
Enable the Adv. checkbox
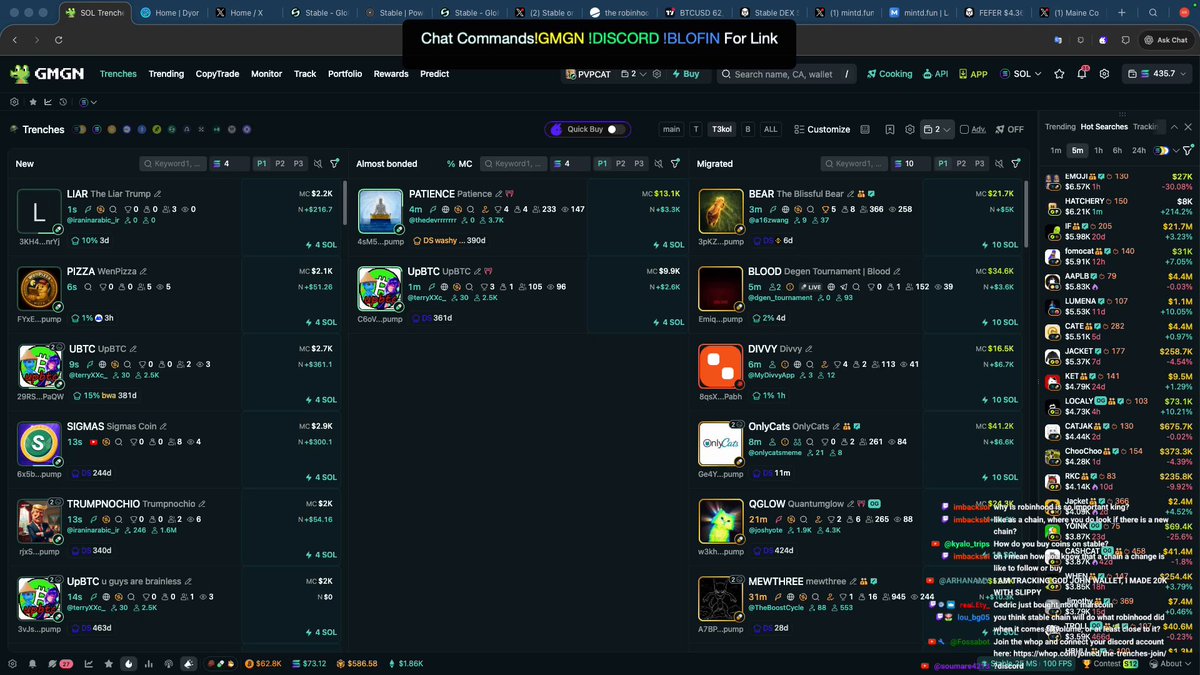point(964,129)
